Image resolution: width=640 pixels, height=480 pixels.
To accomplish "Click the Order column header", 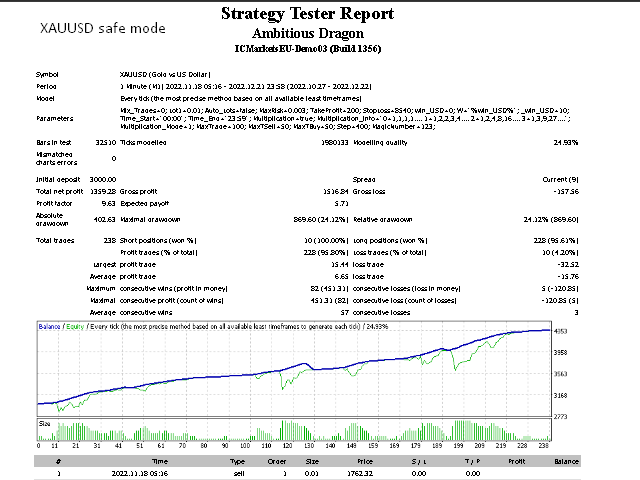I will [283, 460].
